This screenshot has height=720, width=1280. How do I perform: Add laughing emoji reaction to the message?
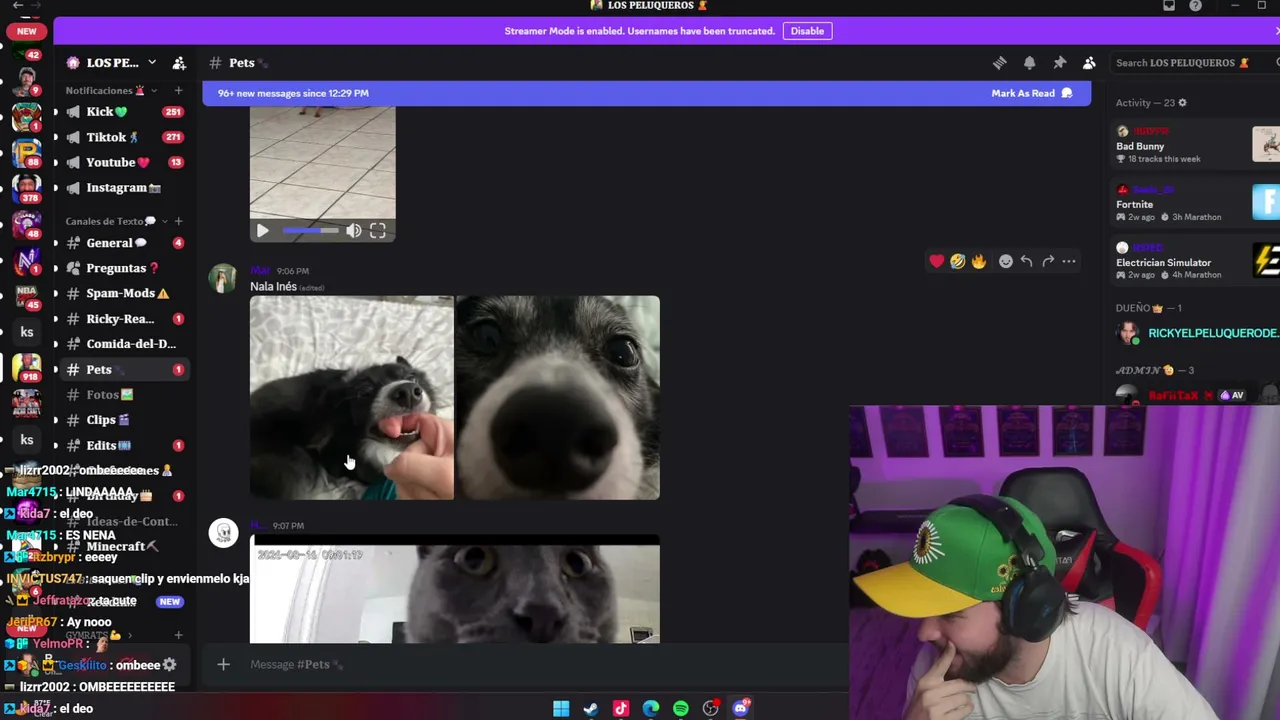957,261
